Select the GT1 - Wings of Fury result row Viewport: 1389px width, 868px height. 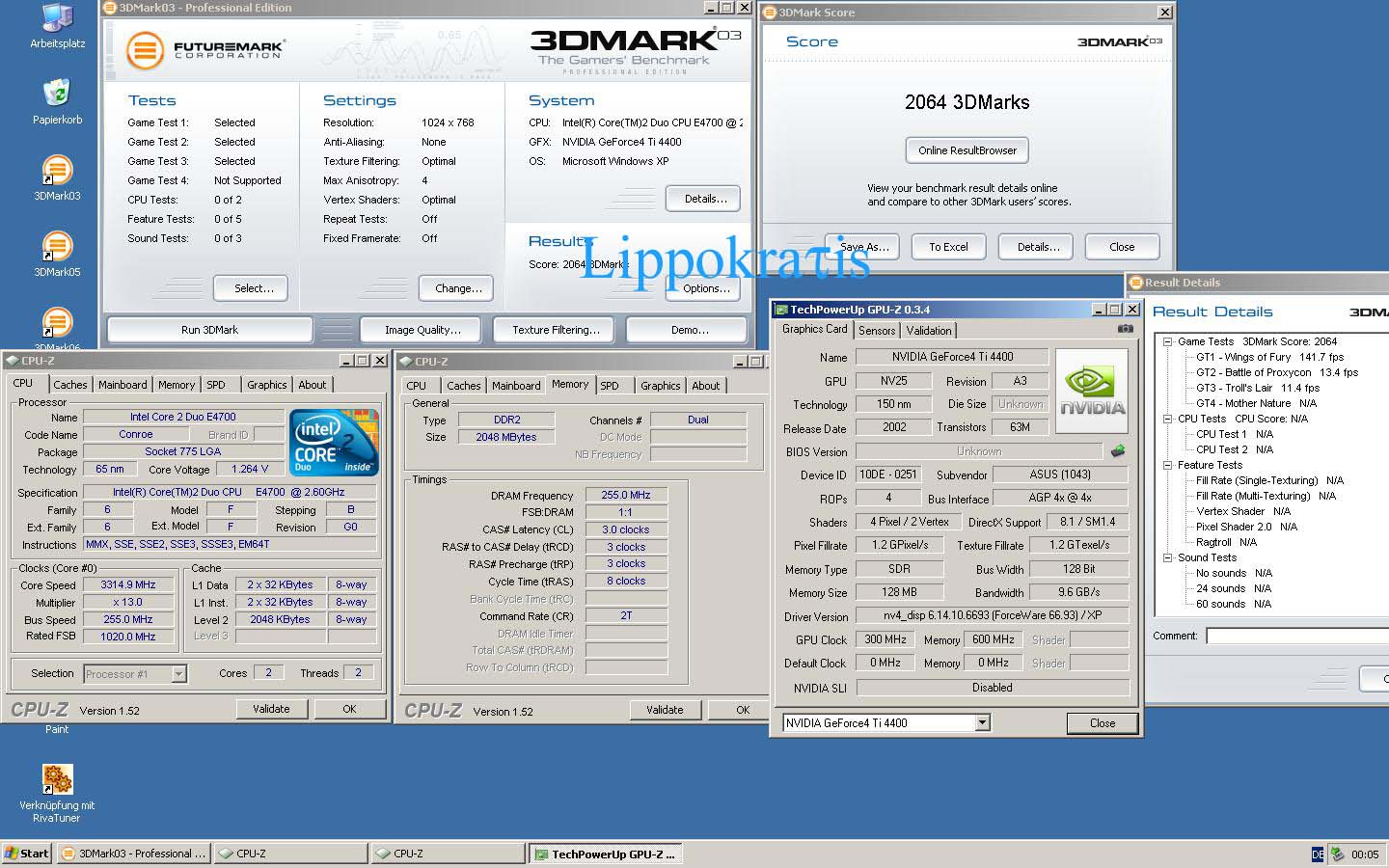point(1269,357)
